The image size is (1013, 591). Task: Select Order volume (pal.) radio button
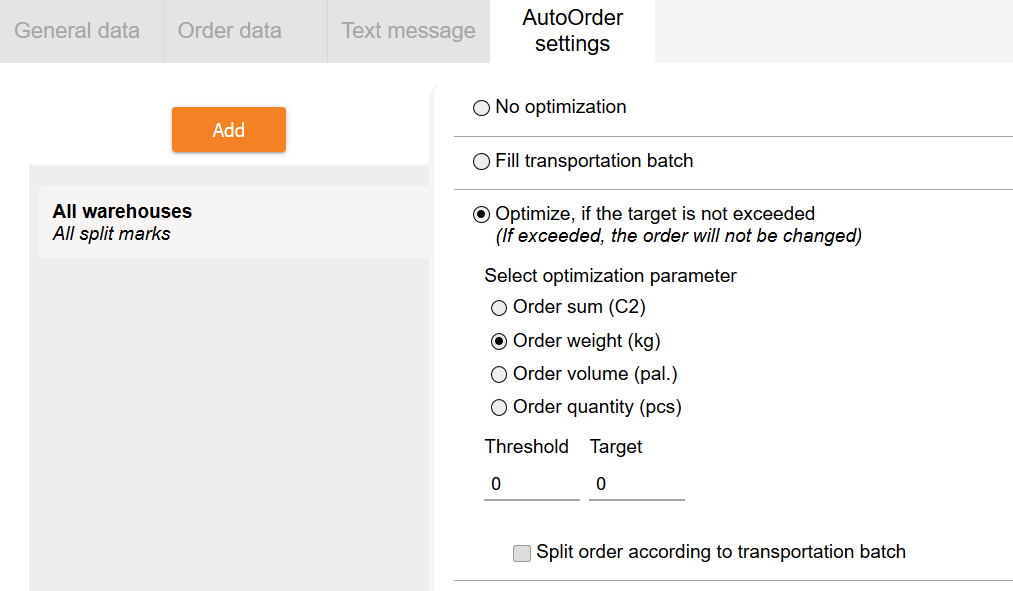coord(499,374)
